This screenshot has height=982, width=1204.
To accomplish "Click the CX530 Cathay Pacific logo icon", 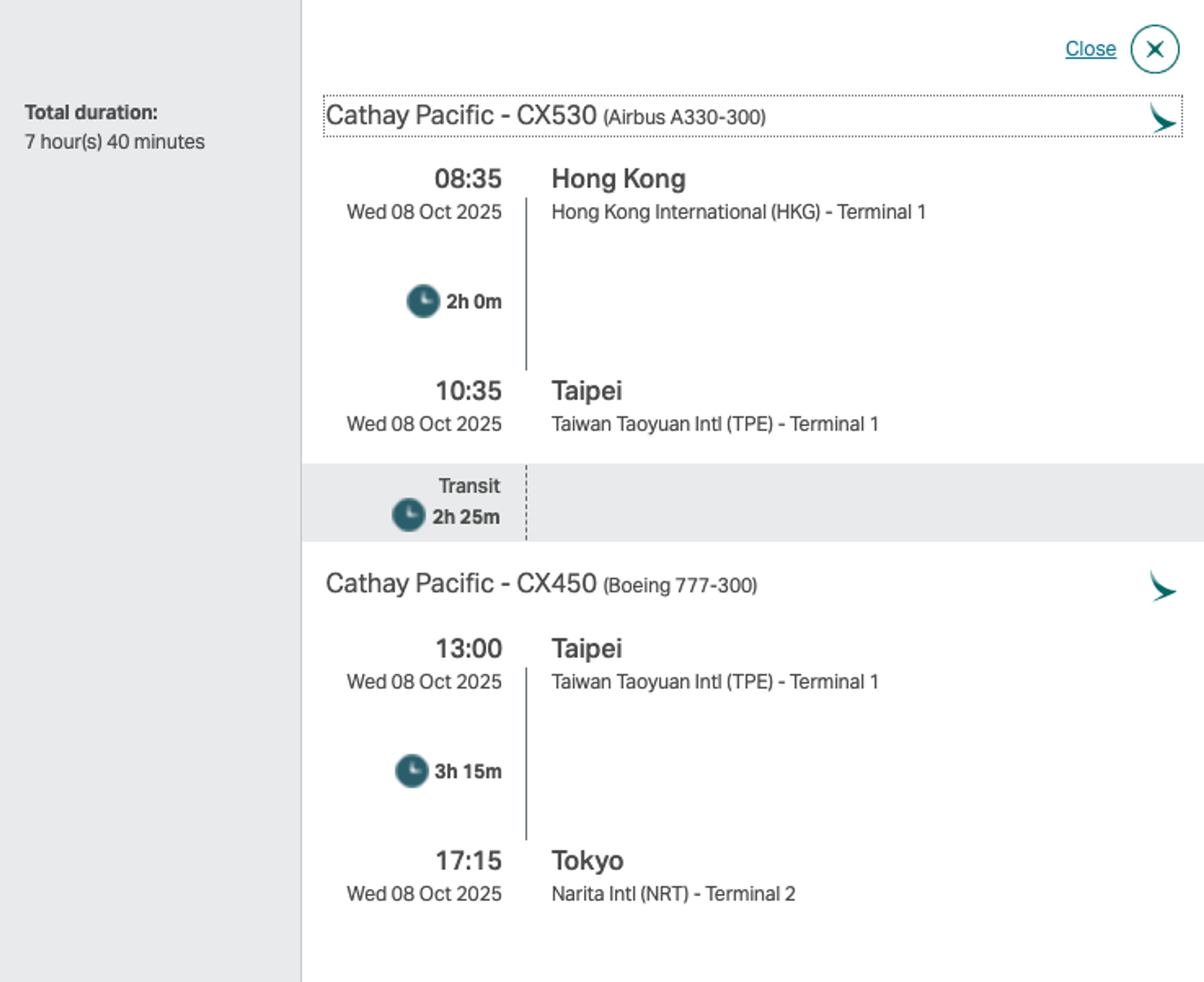I will pos(1163,118).
